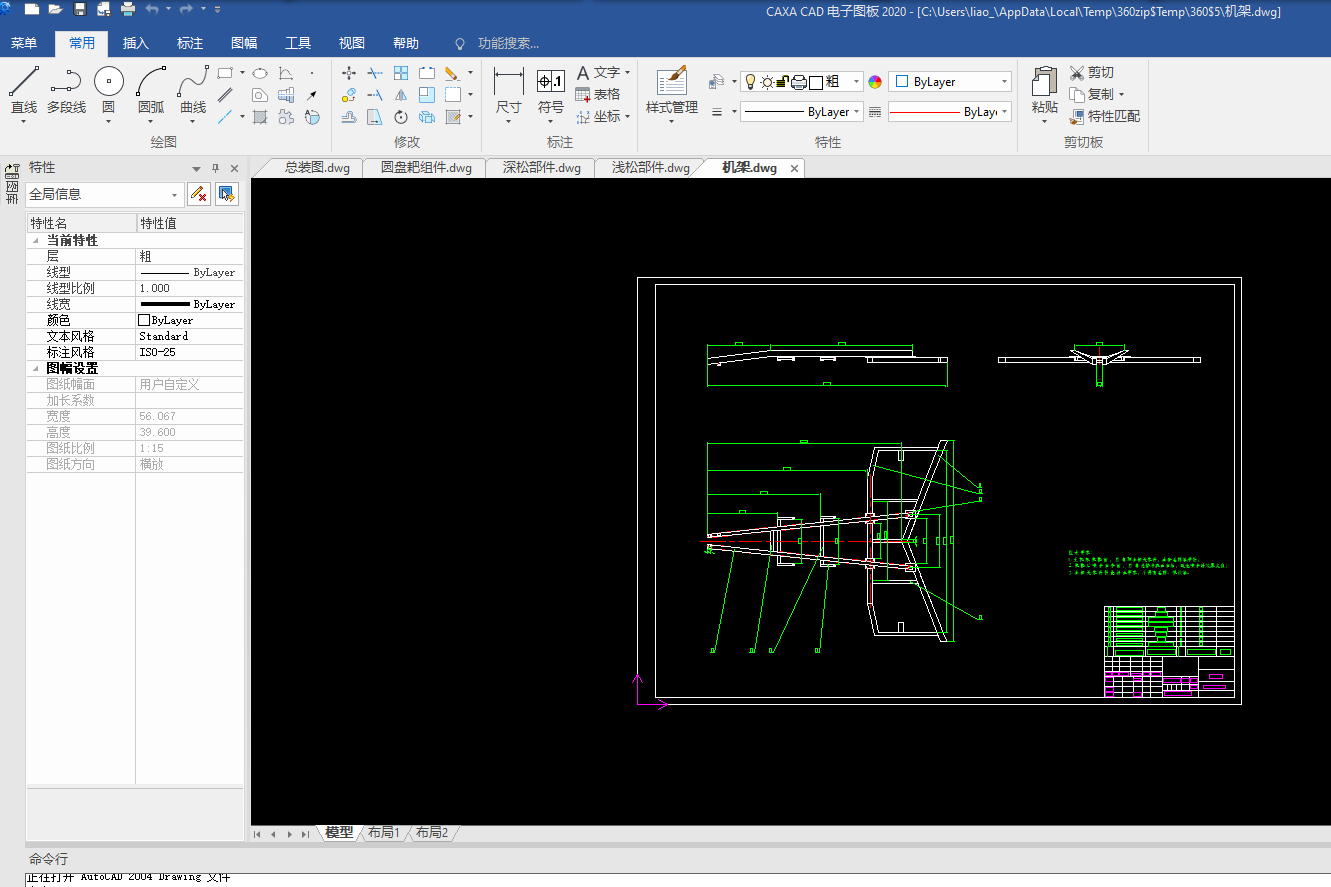Click the rainbow color wheel icon
This screenshot has width=1331, height=887.
point(875,82)
